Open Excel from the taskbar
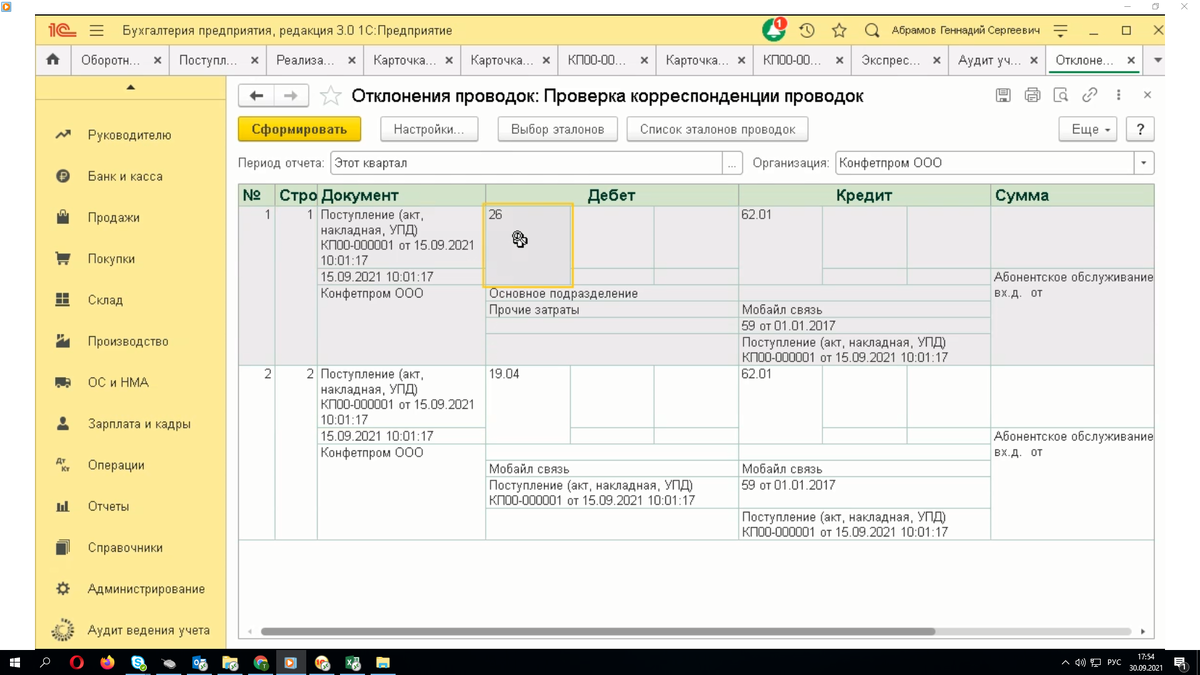The image size is (1200, 675). pyautogui.click(x=352, y=662)
